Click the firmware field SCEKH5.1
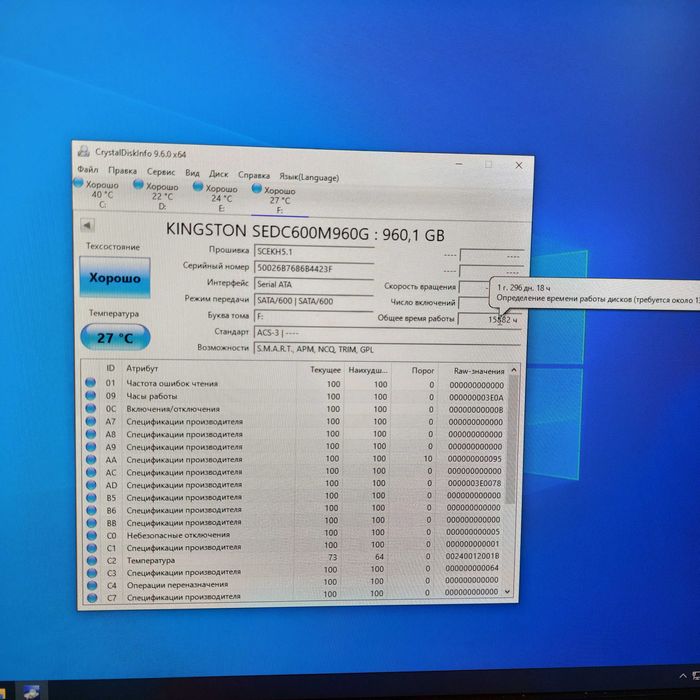This screenshot has height=700, width=700. (314, 251)
